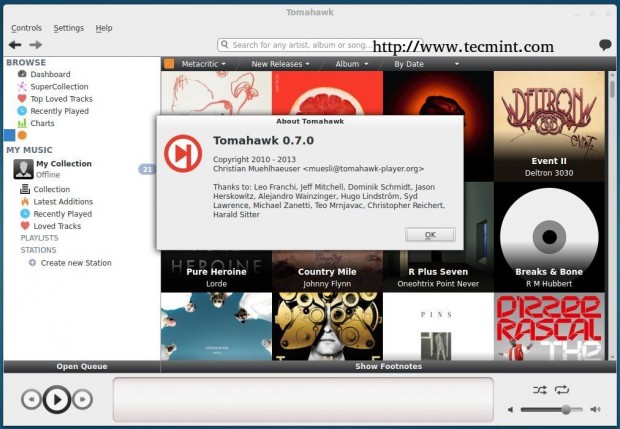
Task: Click the PLAYLISTS heading
Action: pos(39,238)
